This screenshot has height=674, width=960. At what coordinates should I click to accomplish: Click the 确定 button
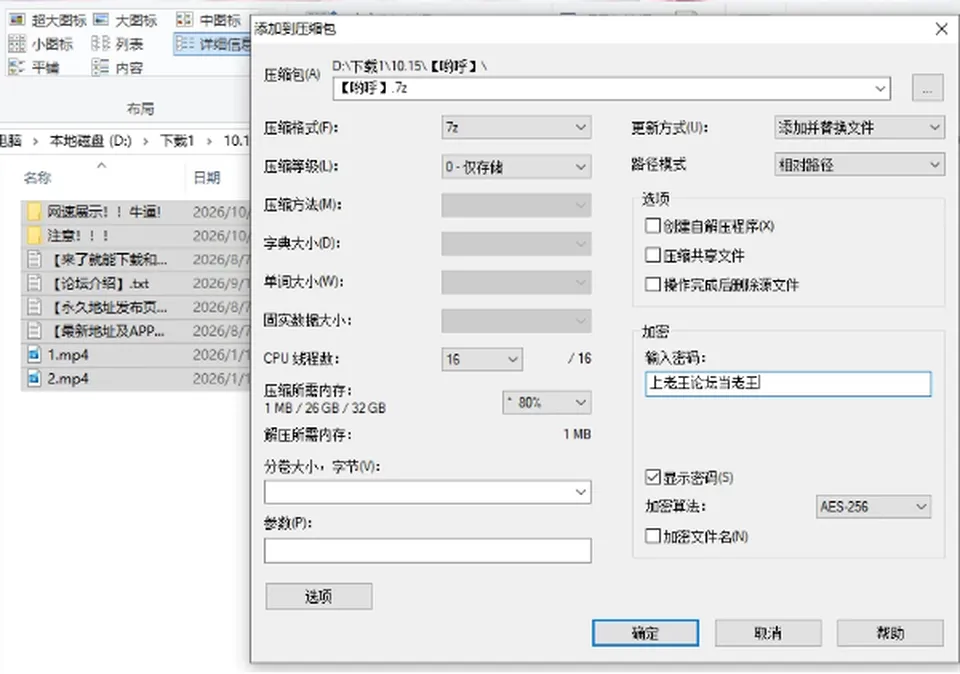[x=645, y=633]
